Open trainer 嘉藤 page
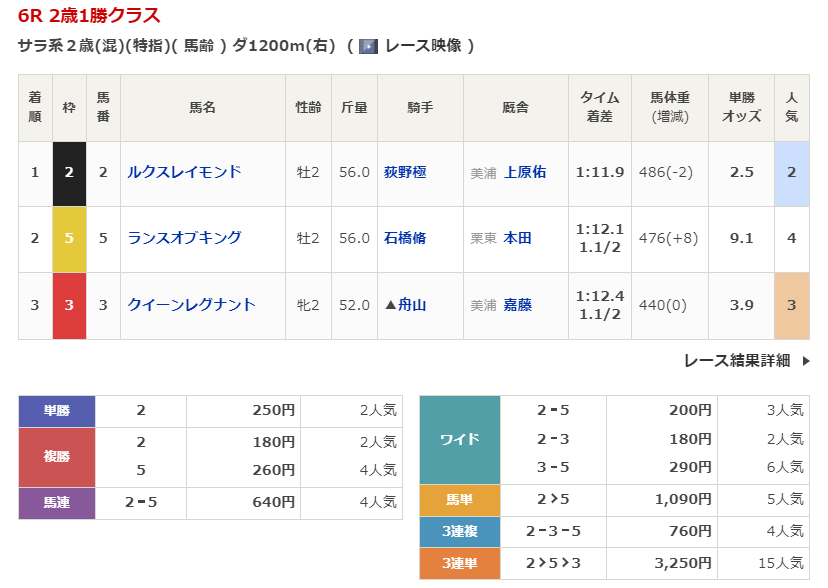Image resolution: width=828 pixels, height=588 pixels. click(x=518, y=305)
